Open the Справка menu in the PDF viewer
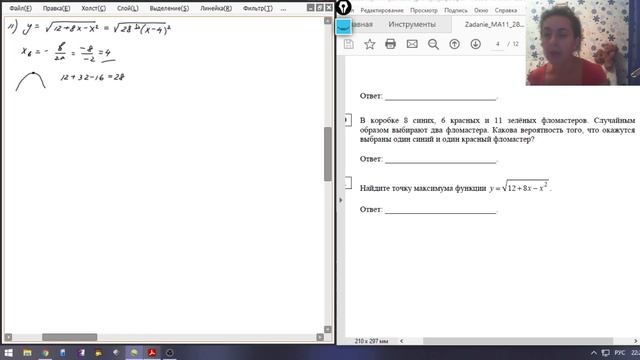The width and height of the screenshot is (640, 360). [506, 10]
